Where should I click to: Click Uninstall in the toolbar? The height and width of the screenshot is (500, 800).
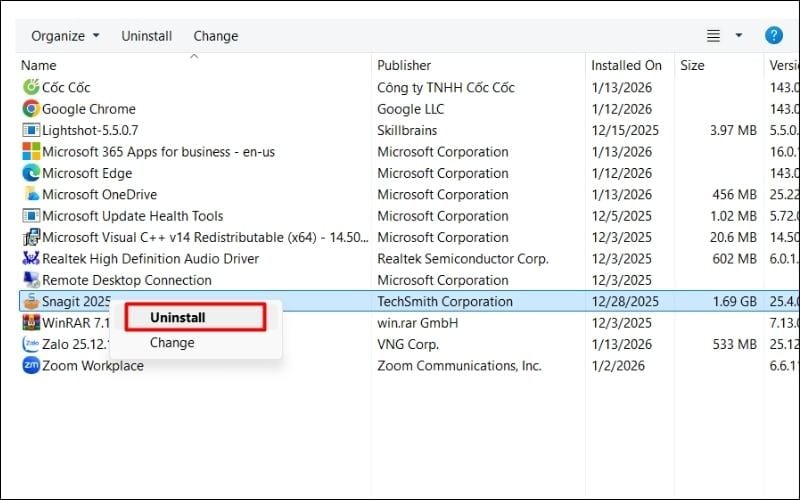146,36
